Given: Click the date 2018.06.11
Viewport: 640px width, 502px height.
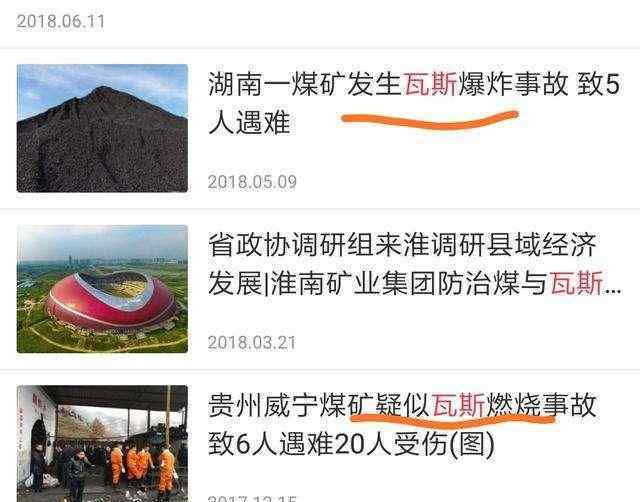Looking at the screenshot, I should tap(60, 21).
